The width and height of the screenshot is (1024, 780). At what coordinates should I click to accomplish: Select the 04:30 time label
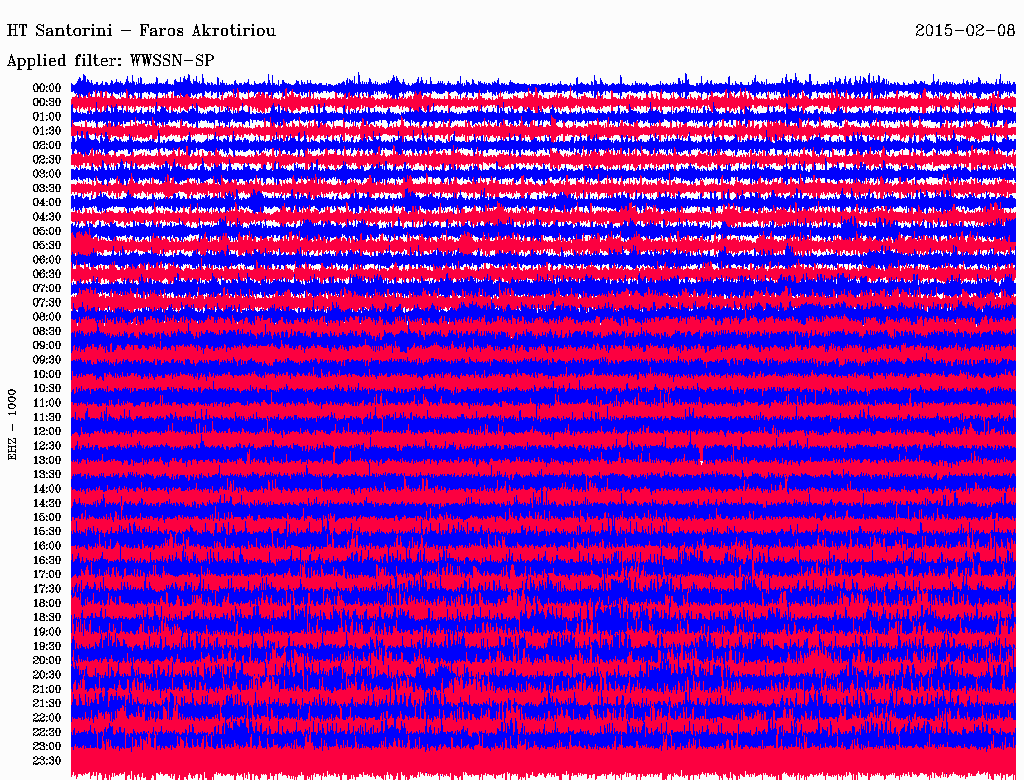coord(47,217)
